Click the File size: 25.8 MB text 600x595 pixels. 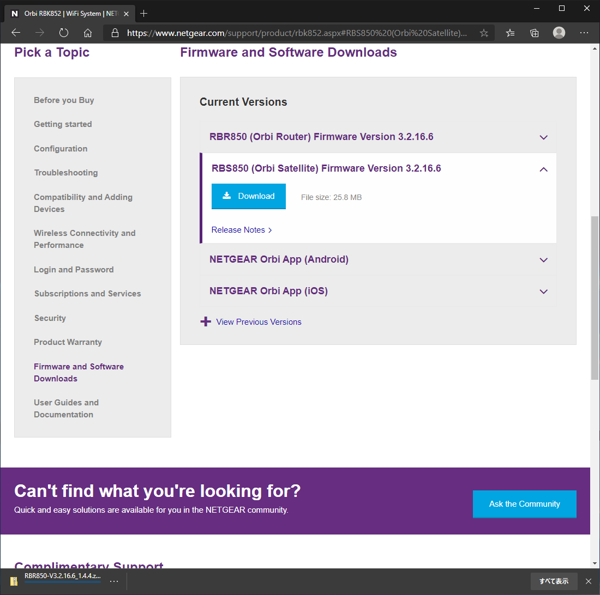coord(331,197)
